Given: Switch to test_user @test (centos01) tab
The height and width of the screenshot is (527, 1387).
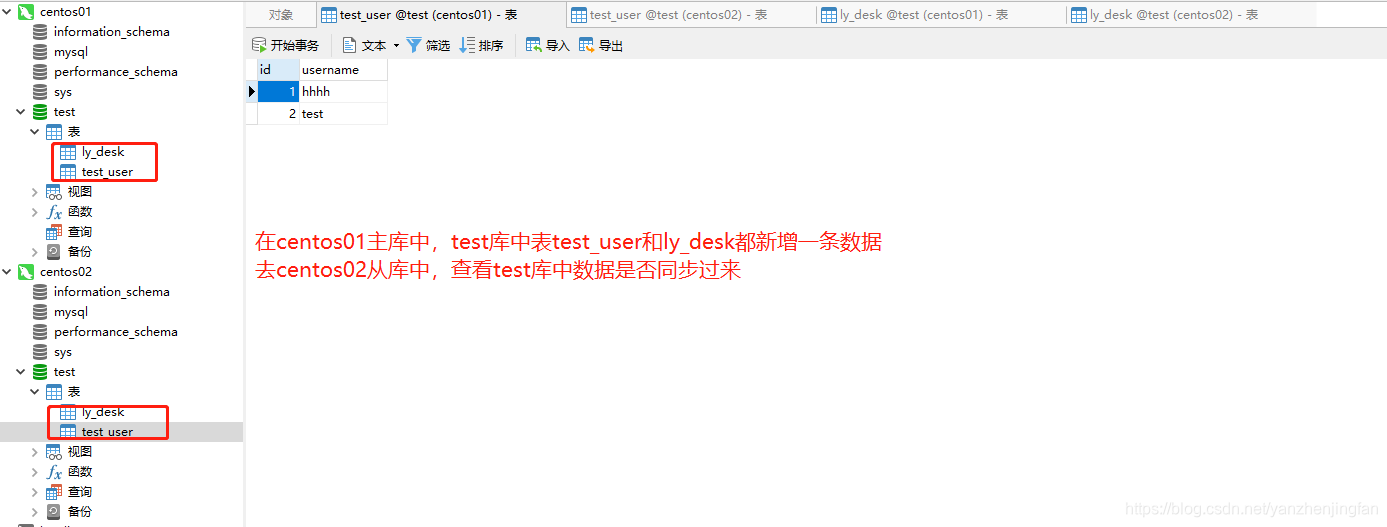Looking at the screenshot, I should 441,15.
